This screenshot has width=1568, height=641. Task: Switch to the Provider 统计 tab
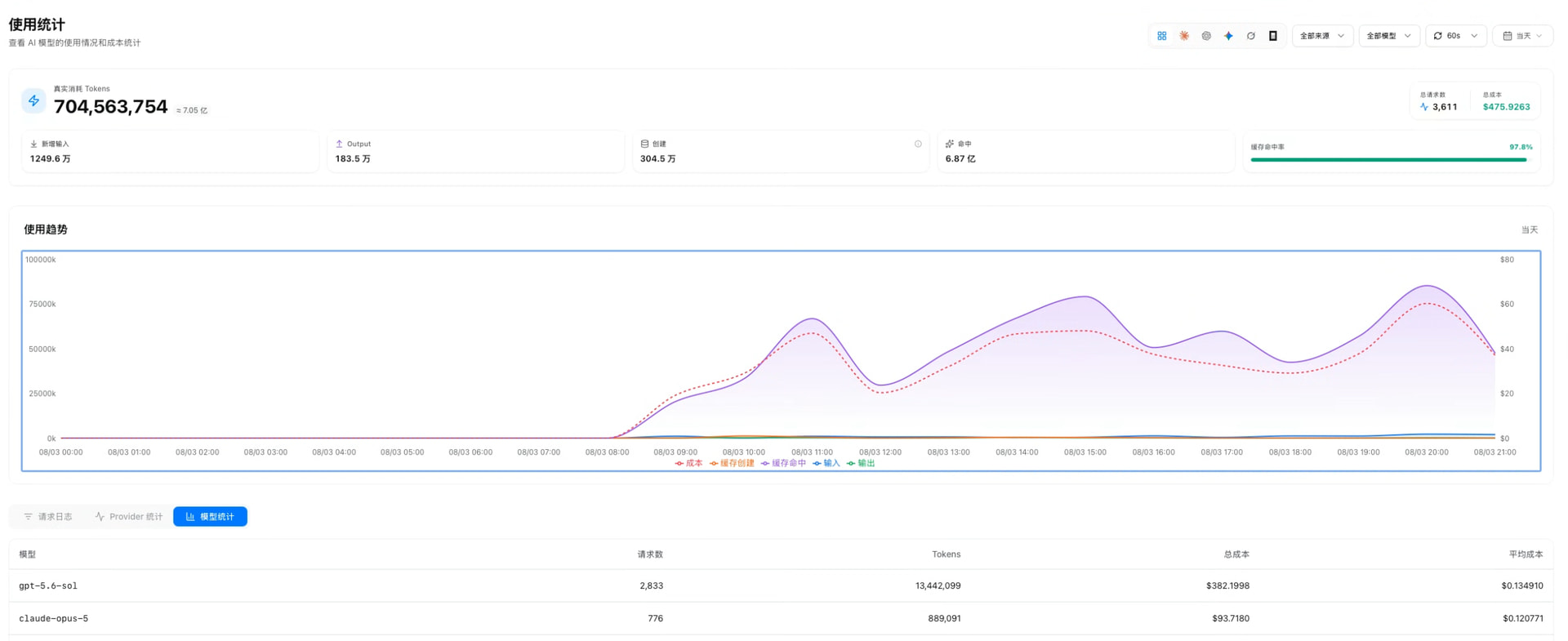point(128,517)
